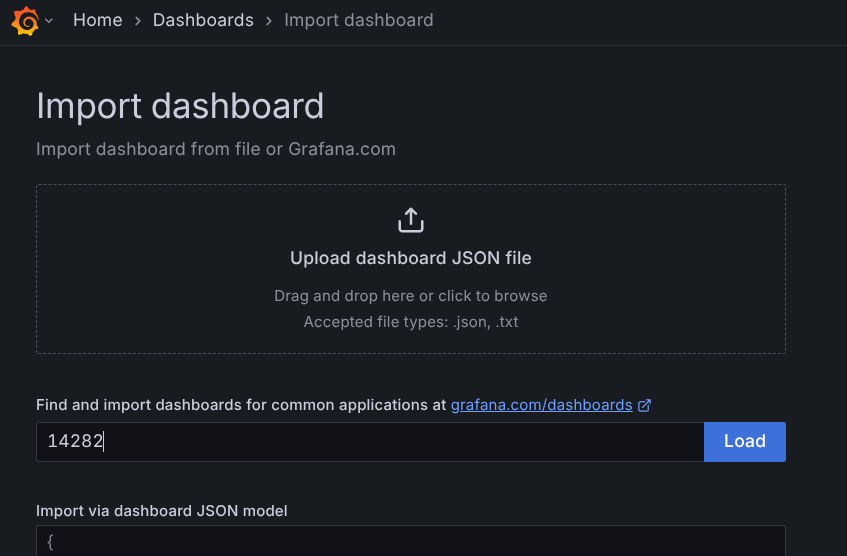Click the breadcrumb separator arrow after Home

click(x=138, y=21)
